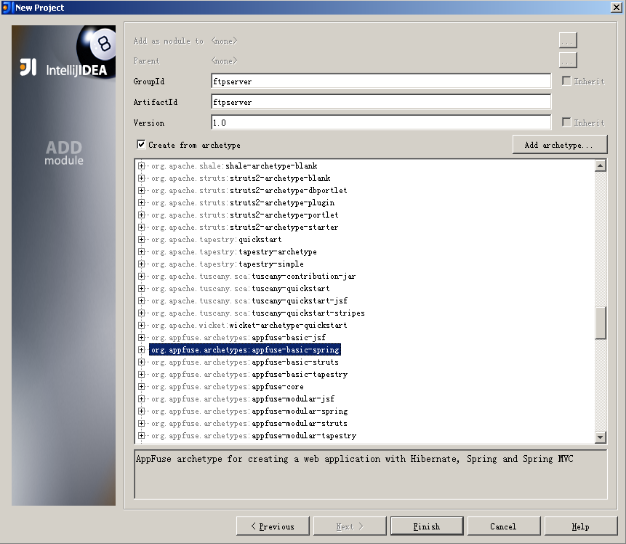The image size is (626, 544).
Task: Click scrollbar down arrow in archetype list
Action: pyautogui.click(x=600, y=437)
